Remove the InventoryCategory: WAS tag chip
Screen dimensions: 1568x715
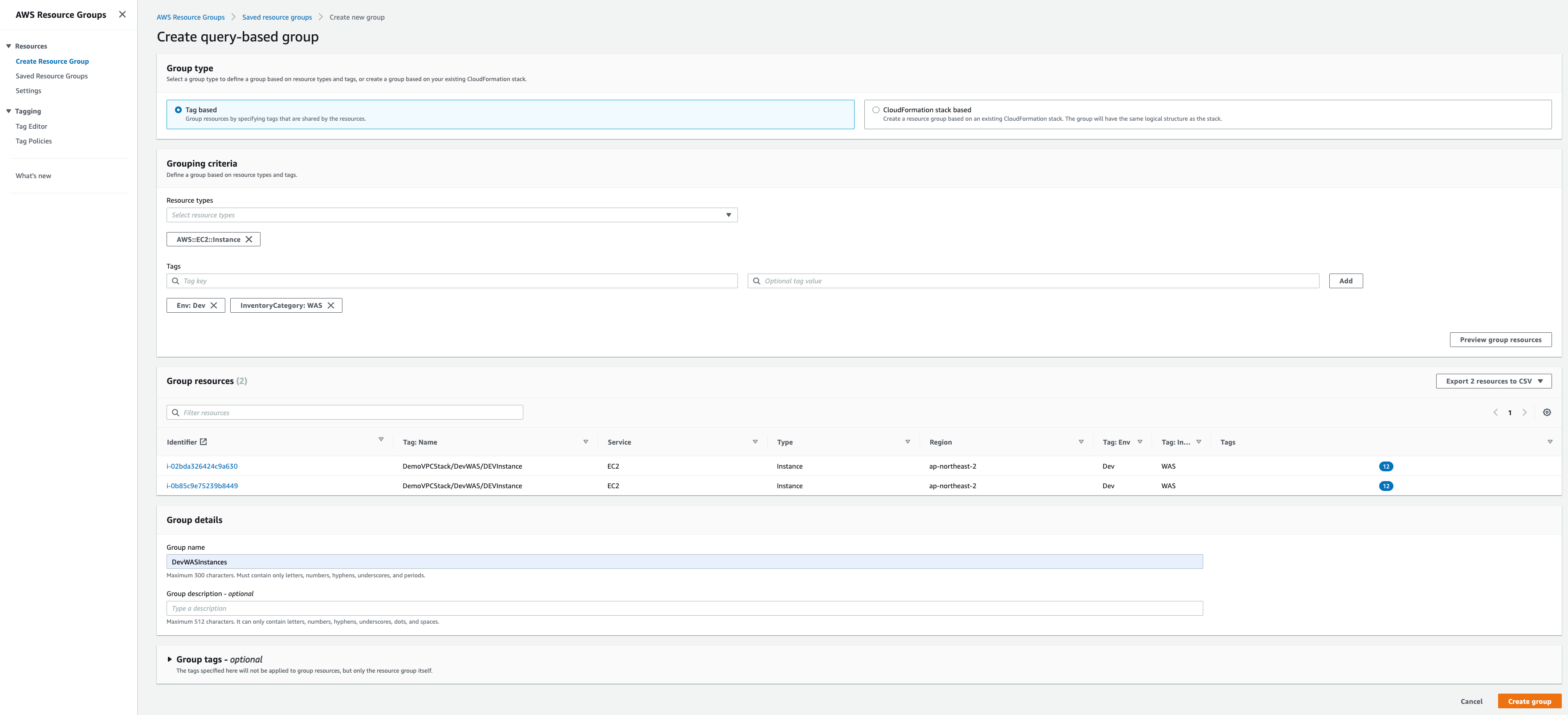point(330,306)
